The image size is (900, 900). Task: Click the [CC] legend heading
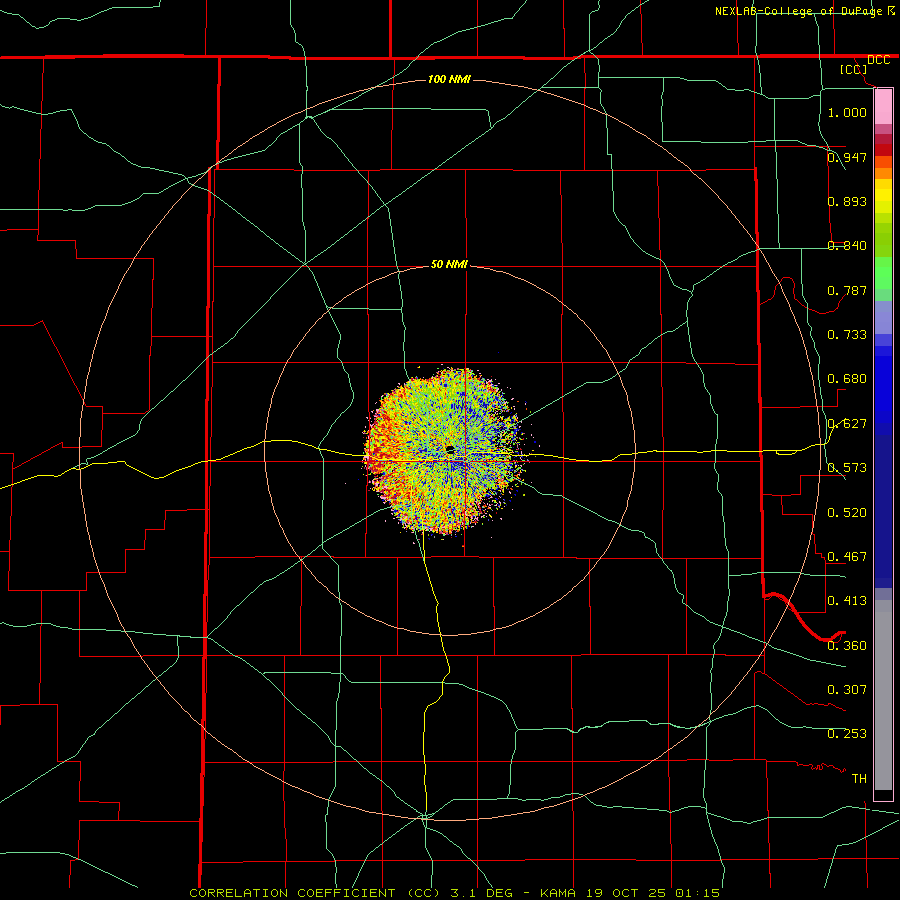pos(854,69)
